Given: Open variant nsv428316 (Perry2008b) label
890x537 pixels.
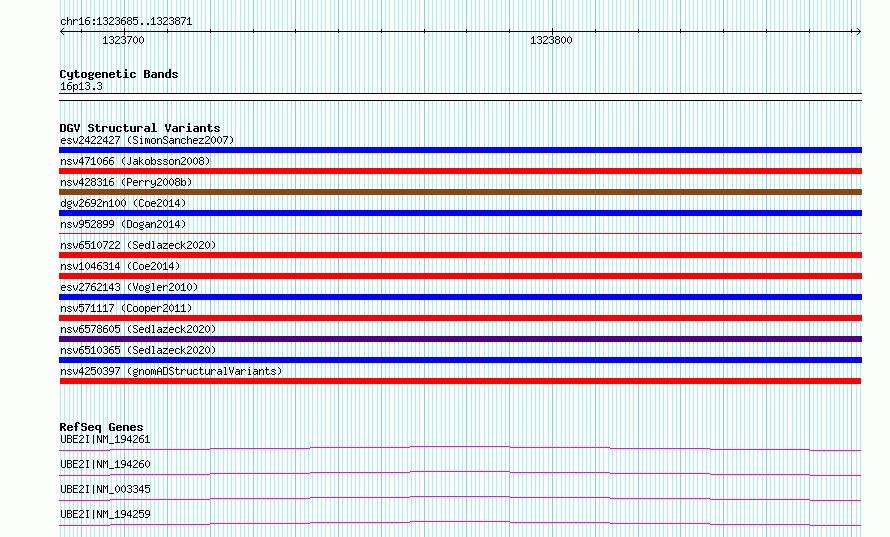Looking at the screenshot, I should pyautogui.click(x=126, y=182).
